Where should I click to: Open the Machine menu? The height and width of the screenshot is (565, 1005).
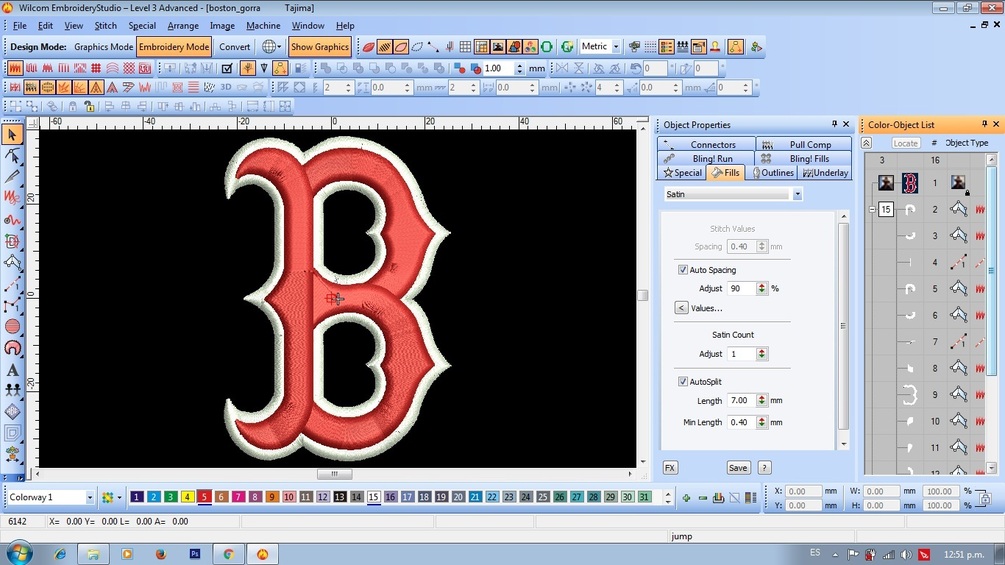point(263,26)
